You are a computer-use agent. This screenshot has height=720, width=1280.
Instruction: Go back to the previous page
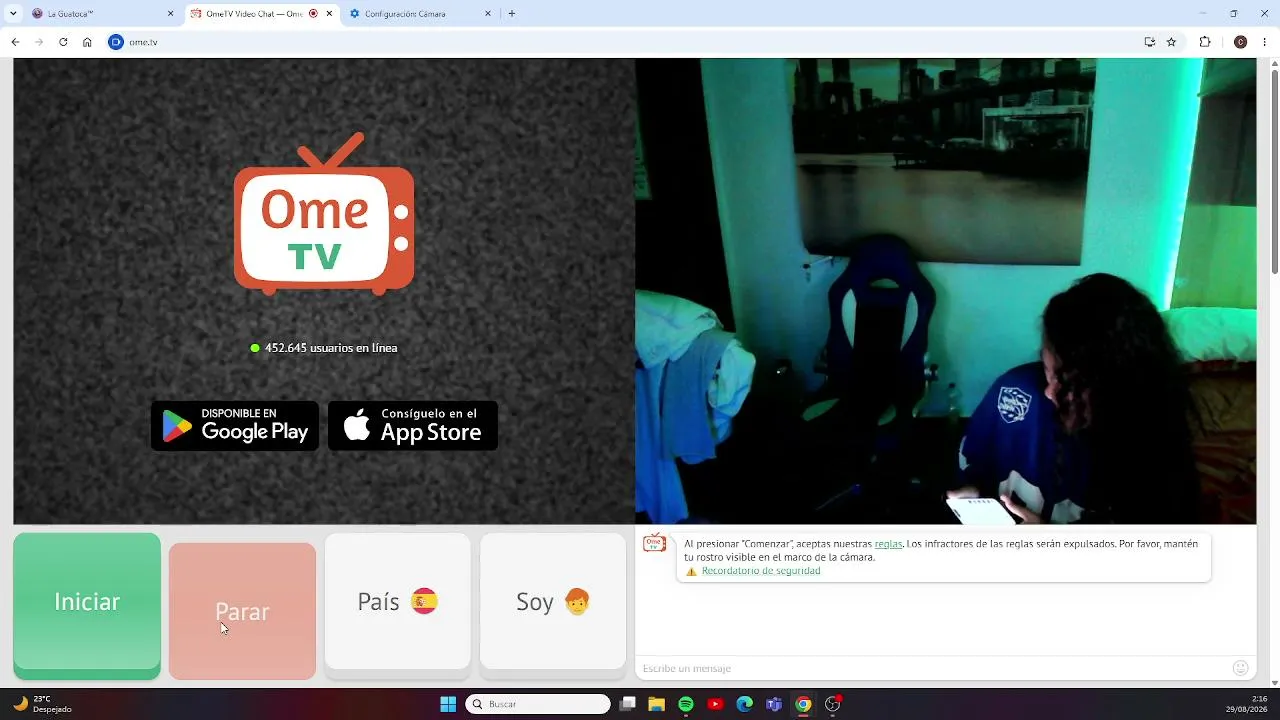15,42
